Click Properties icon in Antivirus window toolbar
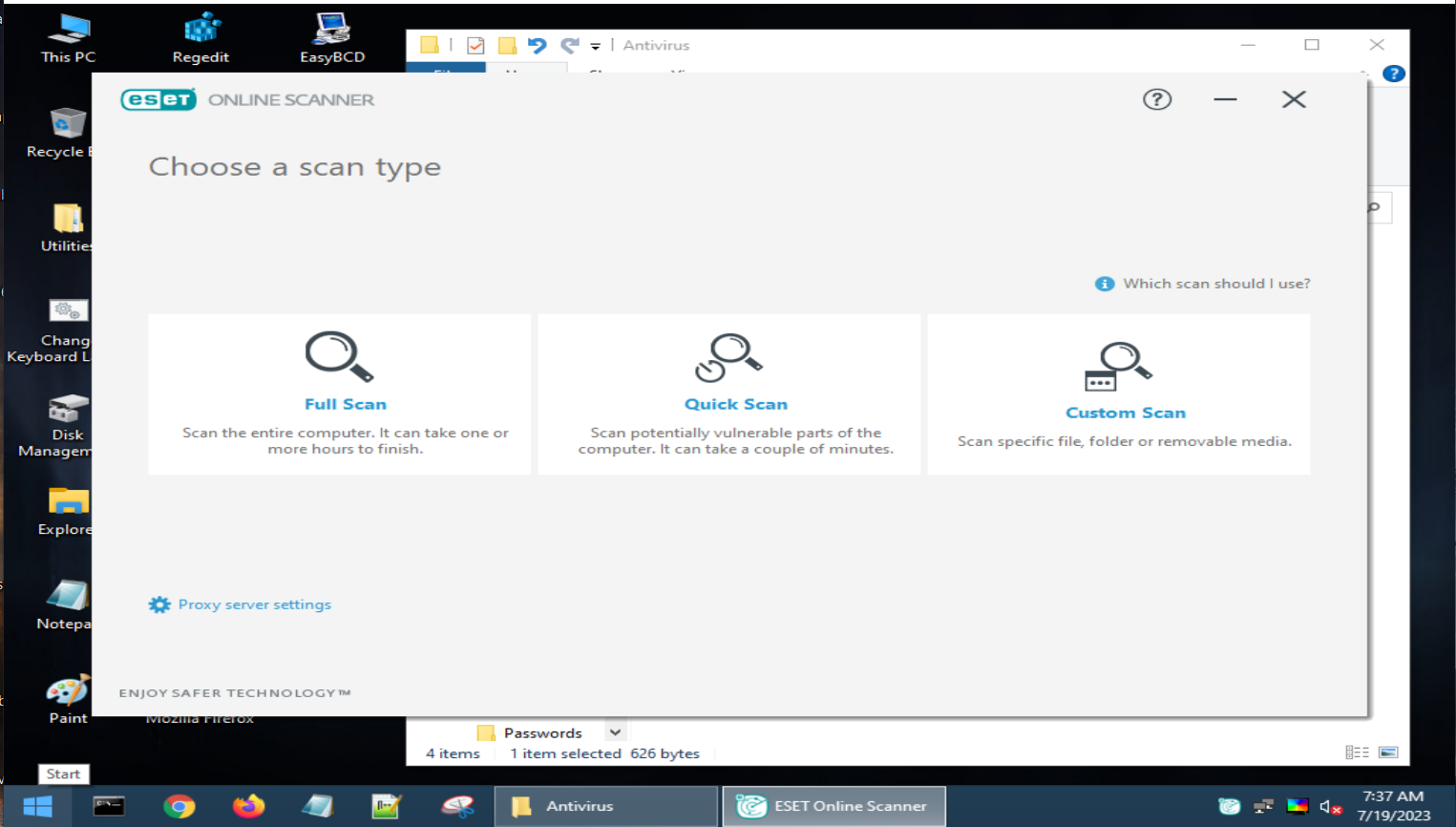 pyautogui.click(x=475, y=45)
